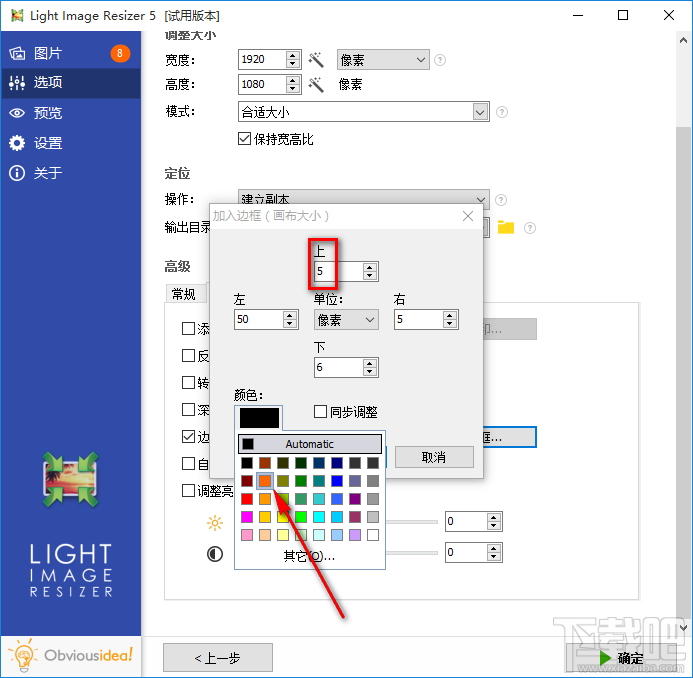
Task: Click the 取消 button
Action: [434, 457]
